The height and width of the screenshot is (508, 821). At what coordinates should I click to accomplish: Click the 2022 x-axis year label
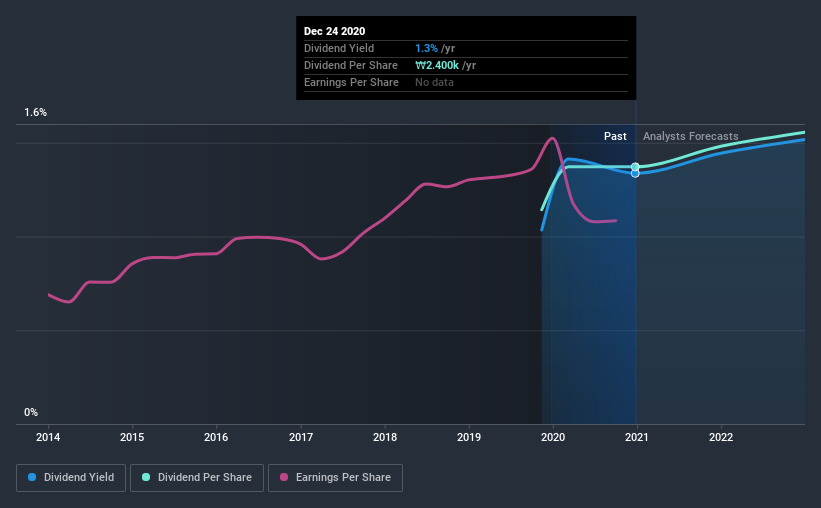tap(721, 437)
